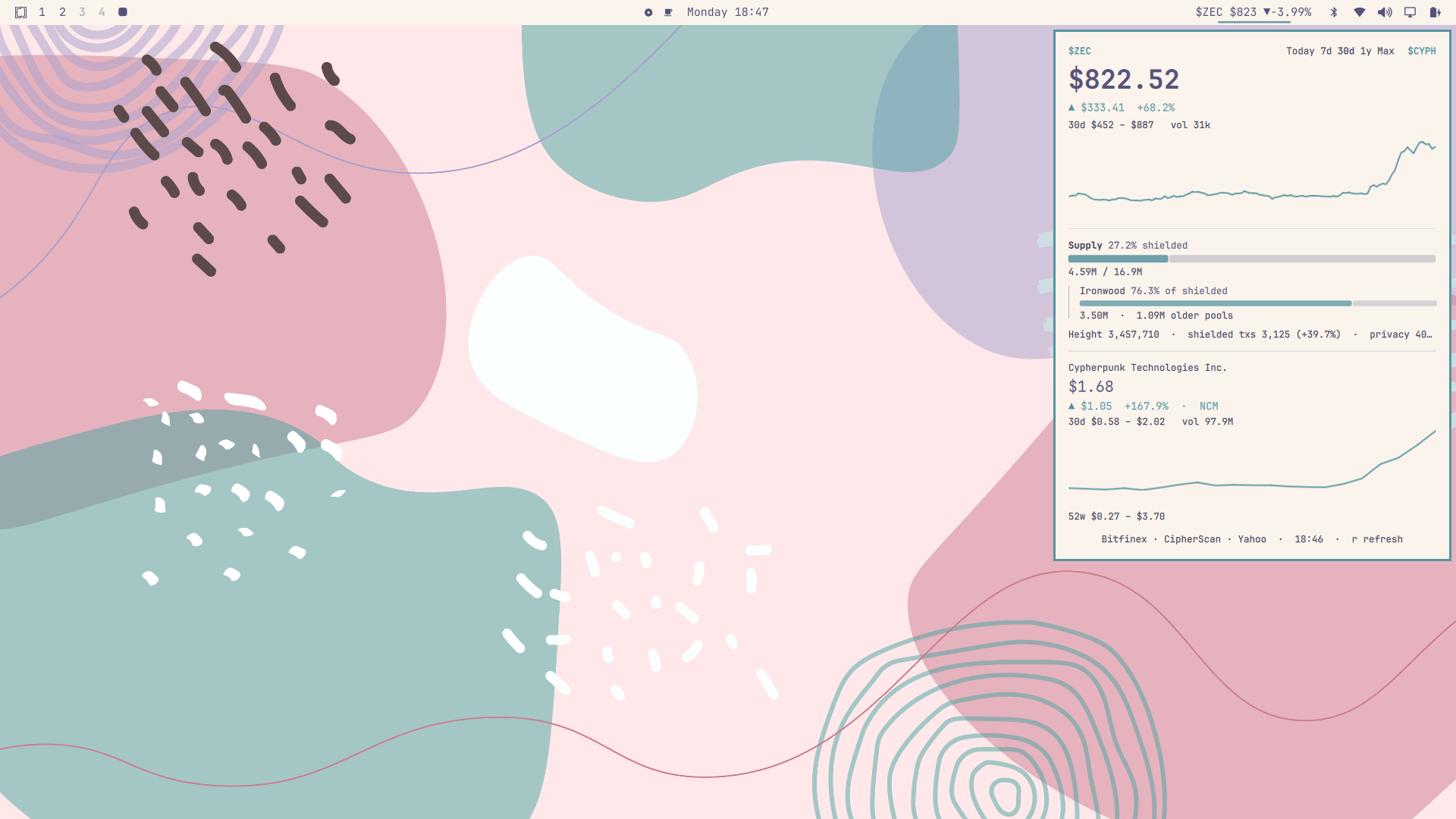
Task: Click the shielded txs 3,125 (+39.7%) text
Action: coord(1264,334)
